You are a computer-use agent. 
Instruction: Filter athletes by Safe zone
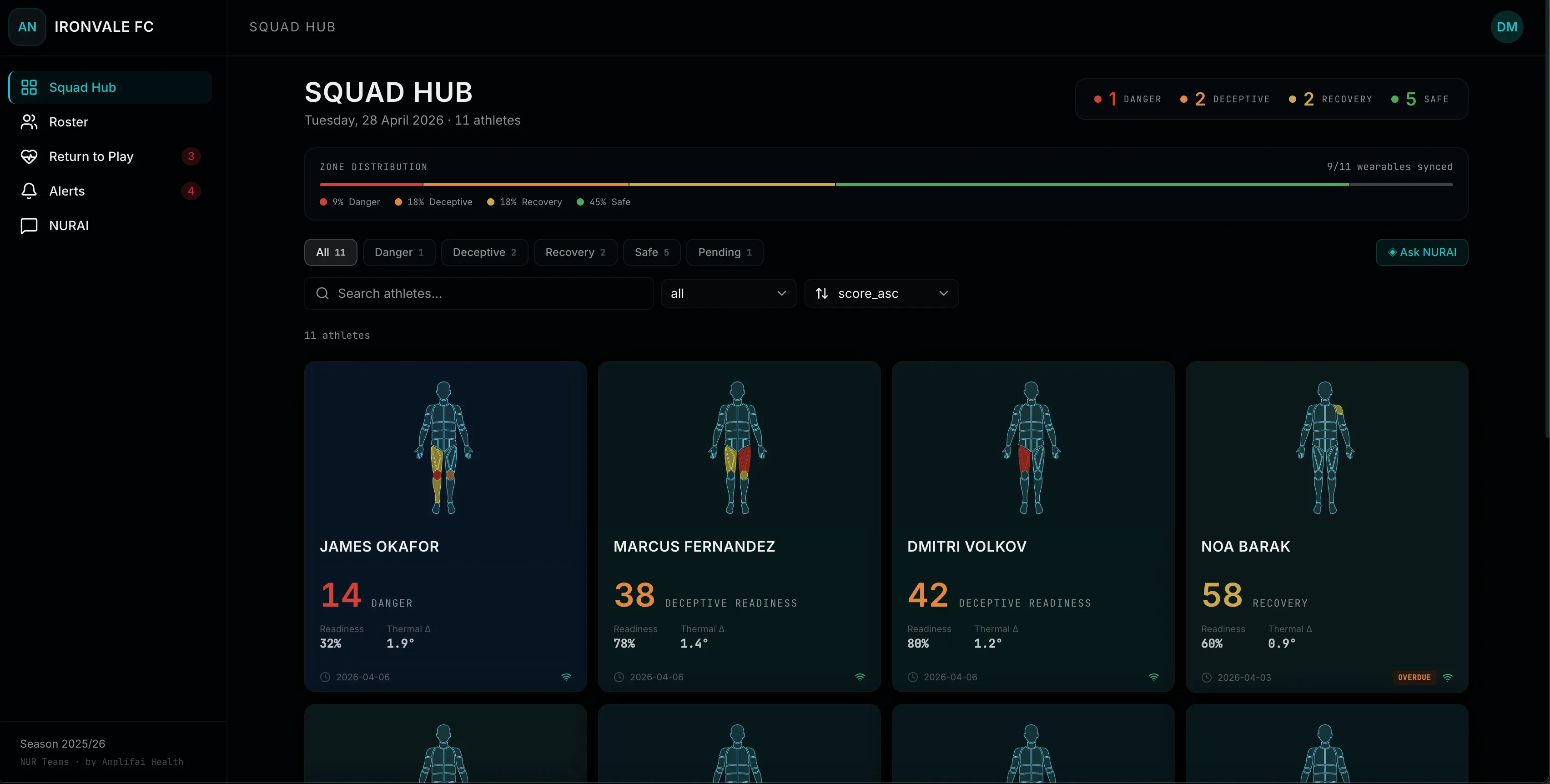652,252
